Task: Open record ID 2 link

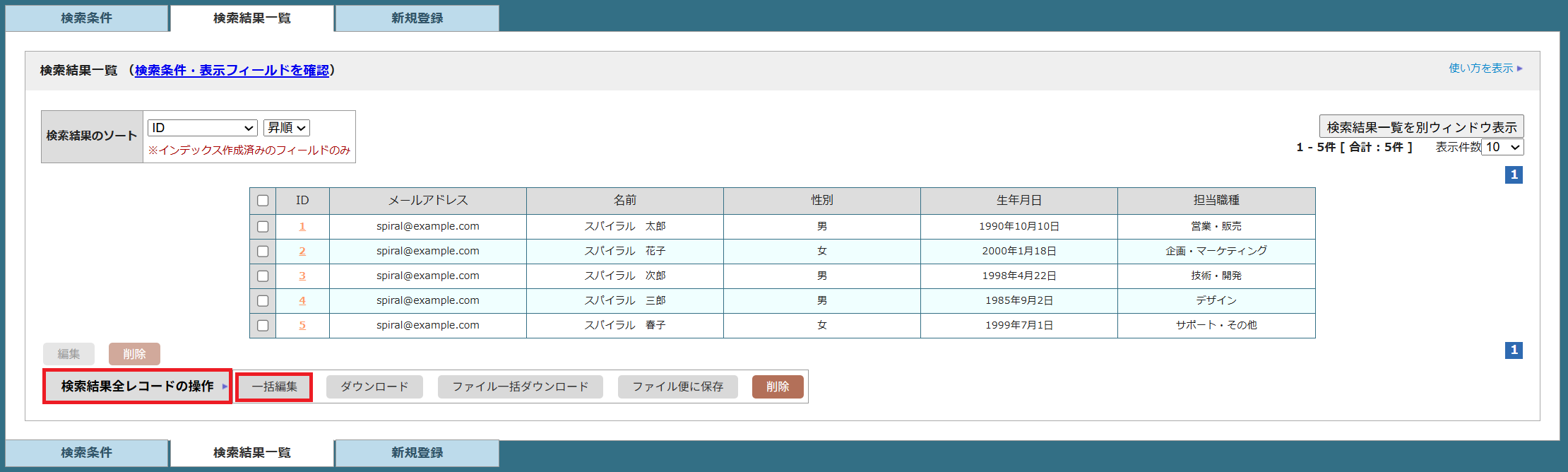Action: click(302, 252)
